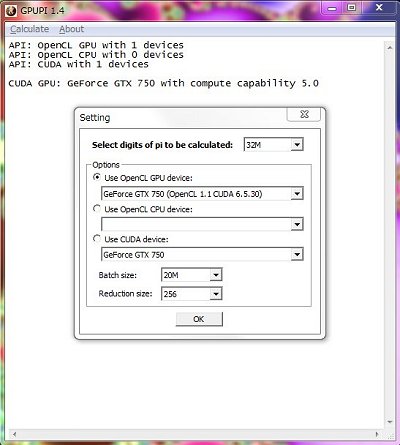The width and height of the screenshot is (400, 445).
Task: Close the Setting dialog with X icon
Action: (x=304, y=114)
